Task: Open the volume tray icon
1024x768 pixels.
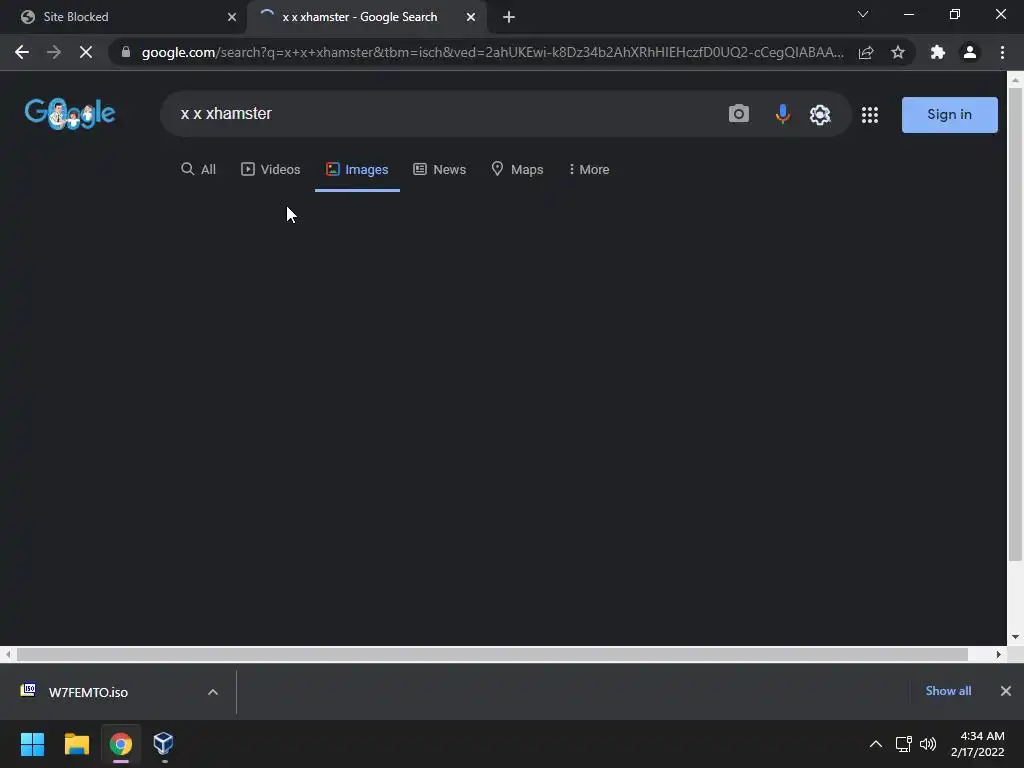Action: [928, 744]
